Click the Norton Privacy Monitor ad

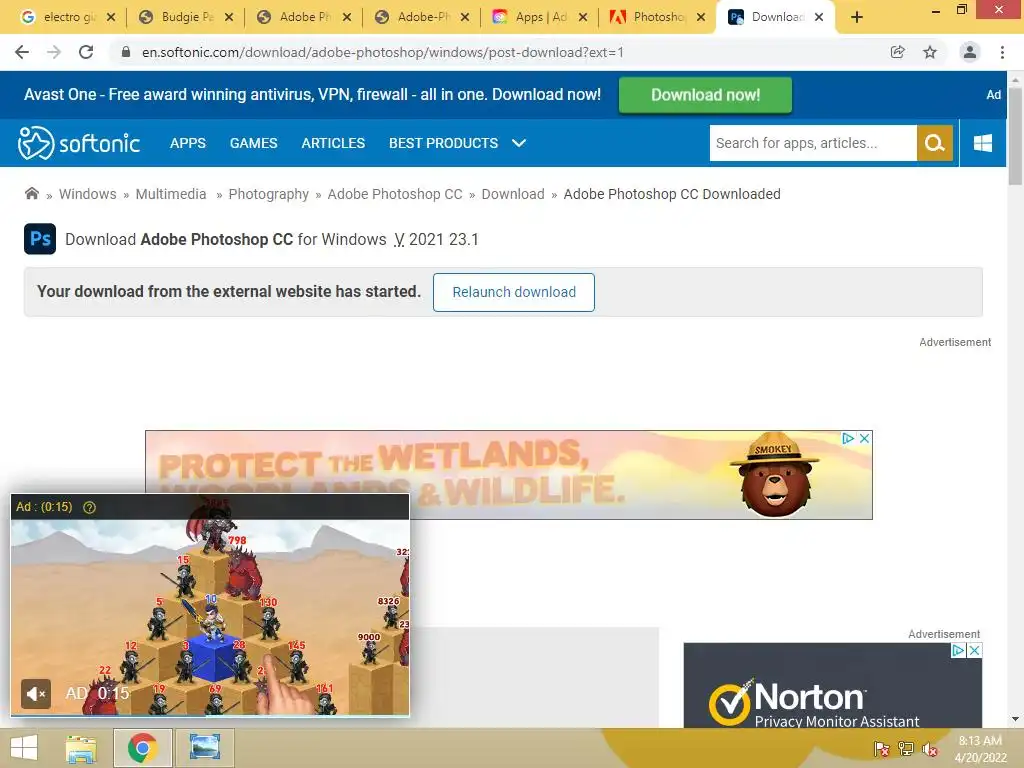tap(833, 686)
